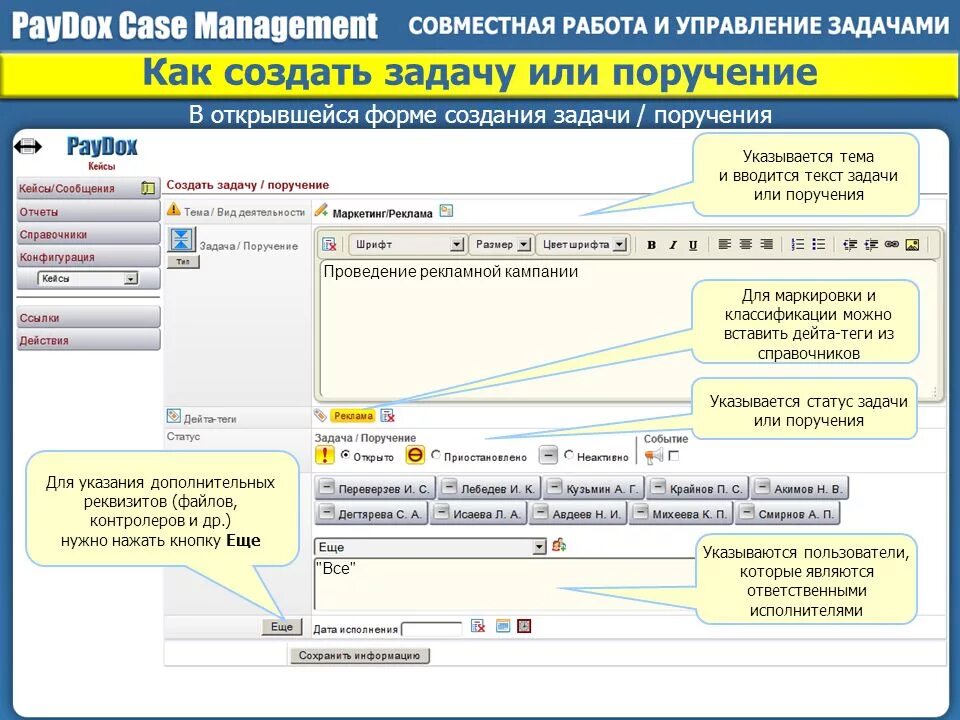Open the Отчеты menu
Viewport: 960px width, 720px height.
click(x=88, y=212)
